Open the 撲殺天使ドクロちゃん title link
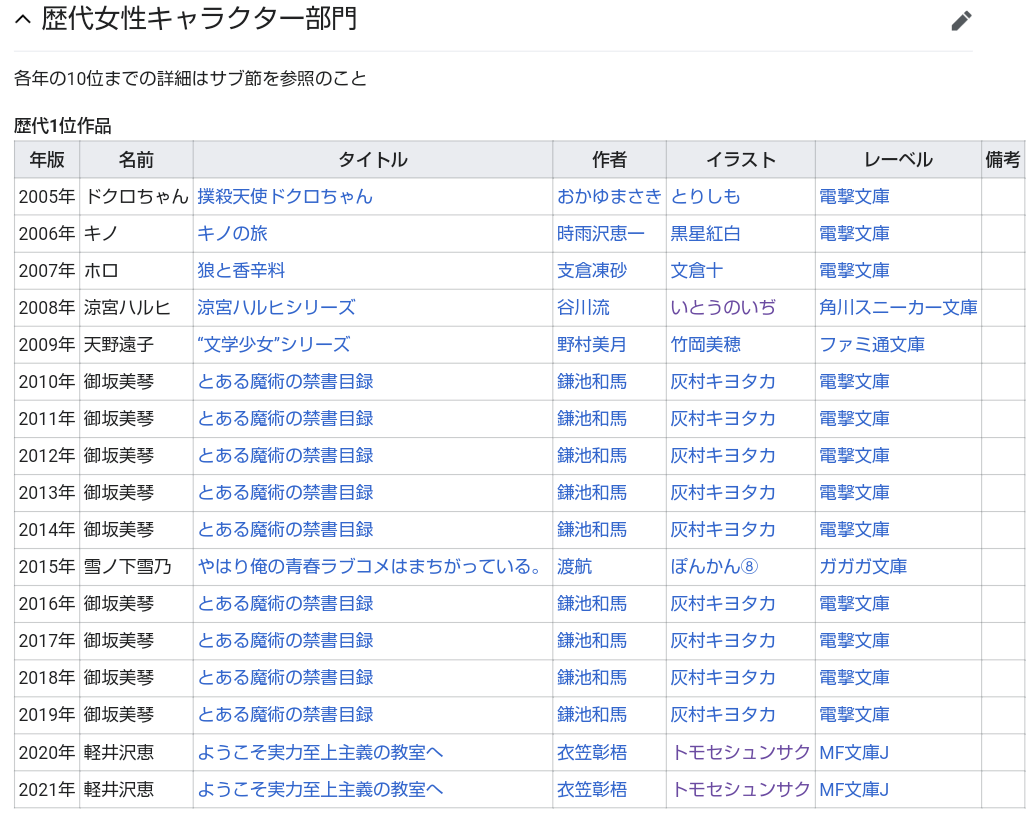1031x822 pixels. (284, 197)
